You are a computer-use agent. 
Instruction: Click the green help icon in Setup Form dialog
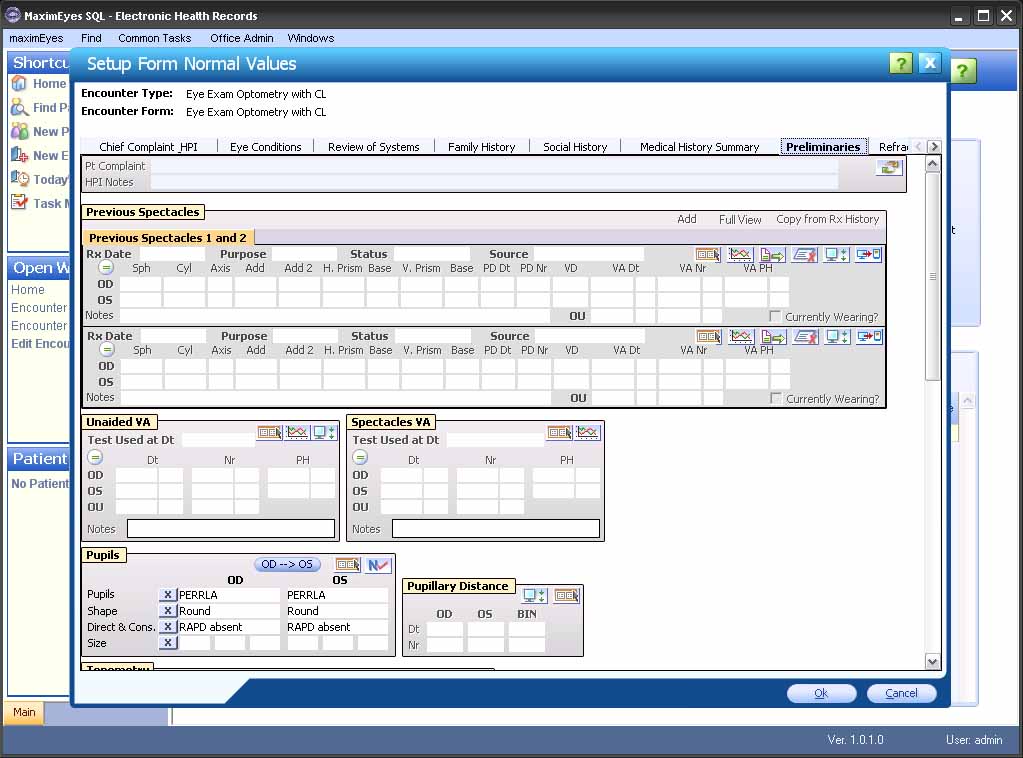(900, 63)
